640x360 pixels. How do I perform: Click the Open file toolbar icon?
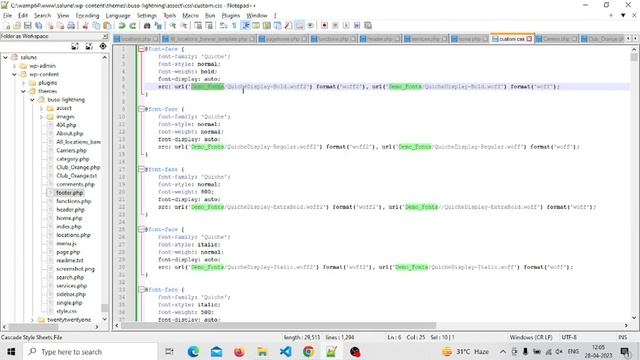[x=17, y=26]
